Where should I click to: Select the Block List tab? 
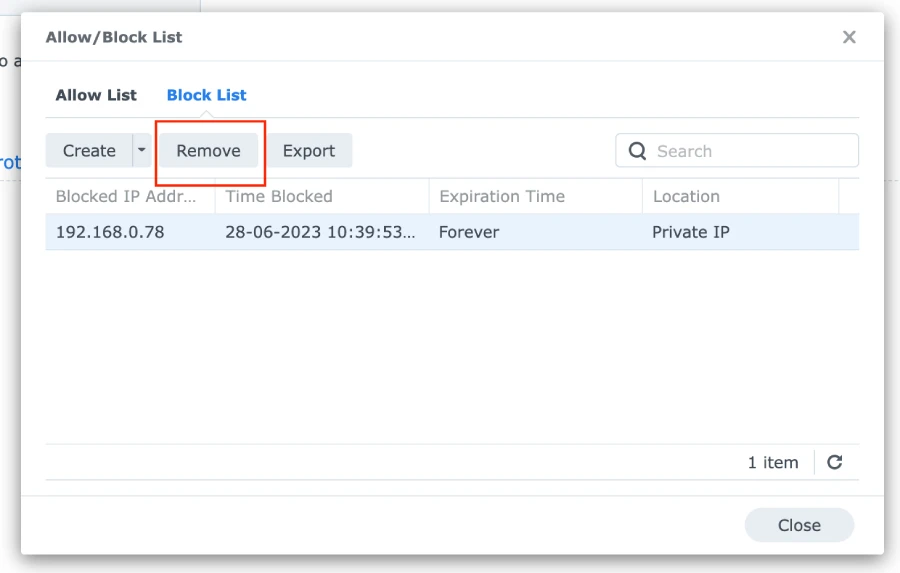pyautogui.click(x=207, y=95)
